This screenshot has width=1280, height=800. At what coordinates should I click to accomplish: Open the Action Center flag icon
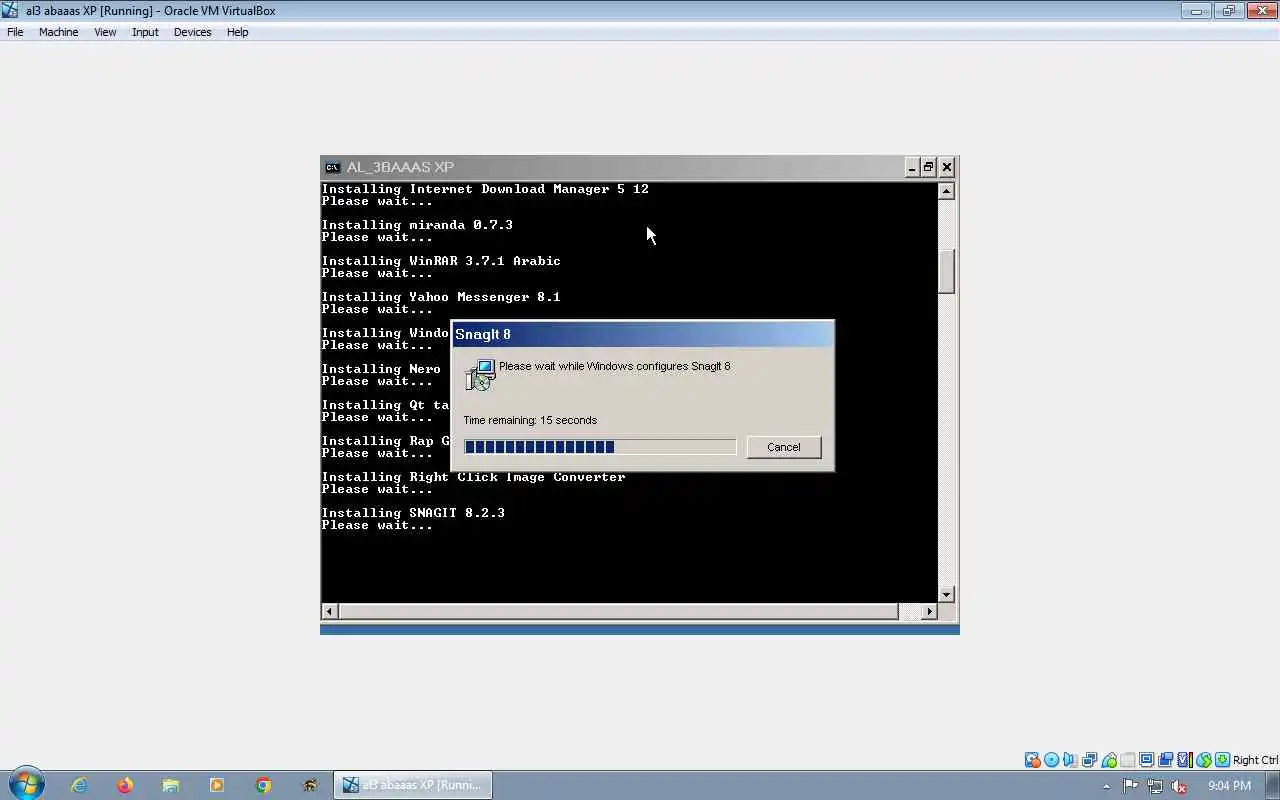pyautogui.click(x=1131, y=786)
